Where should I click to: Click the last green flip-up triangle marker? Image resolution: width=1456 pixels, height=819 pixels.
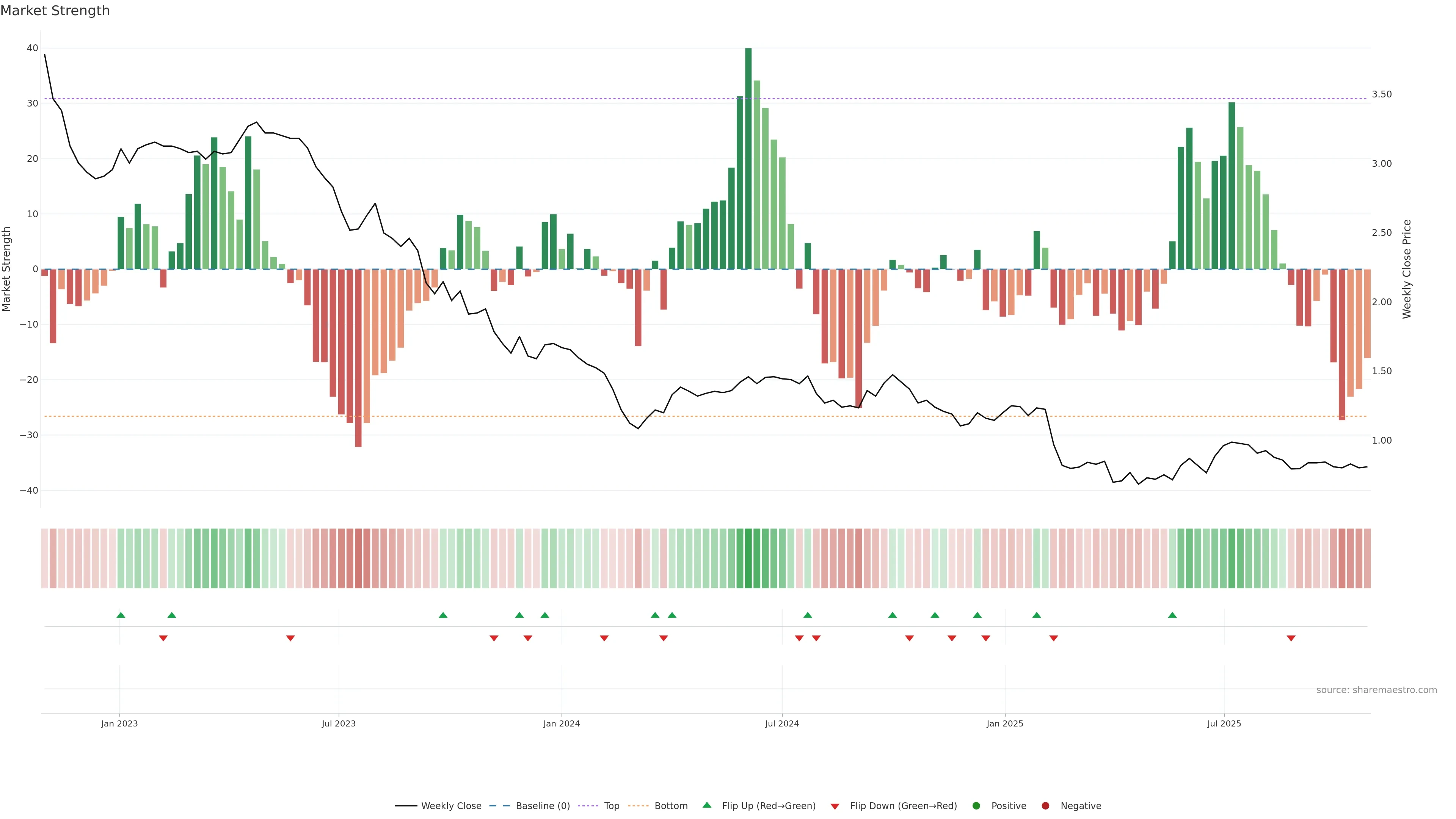pos(1172,615)
